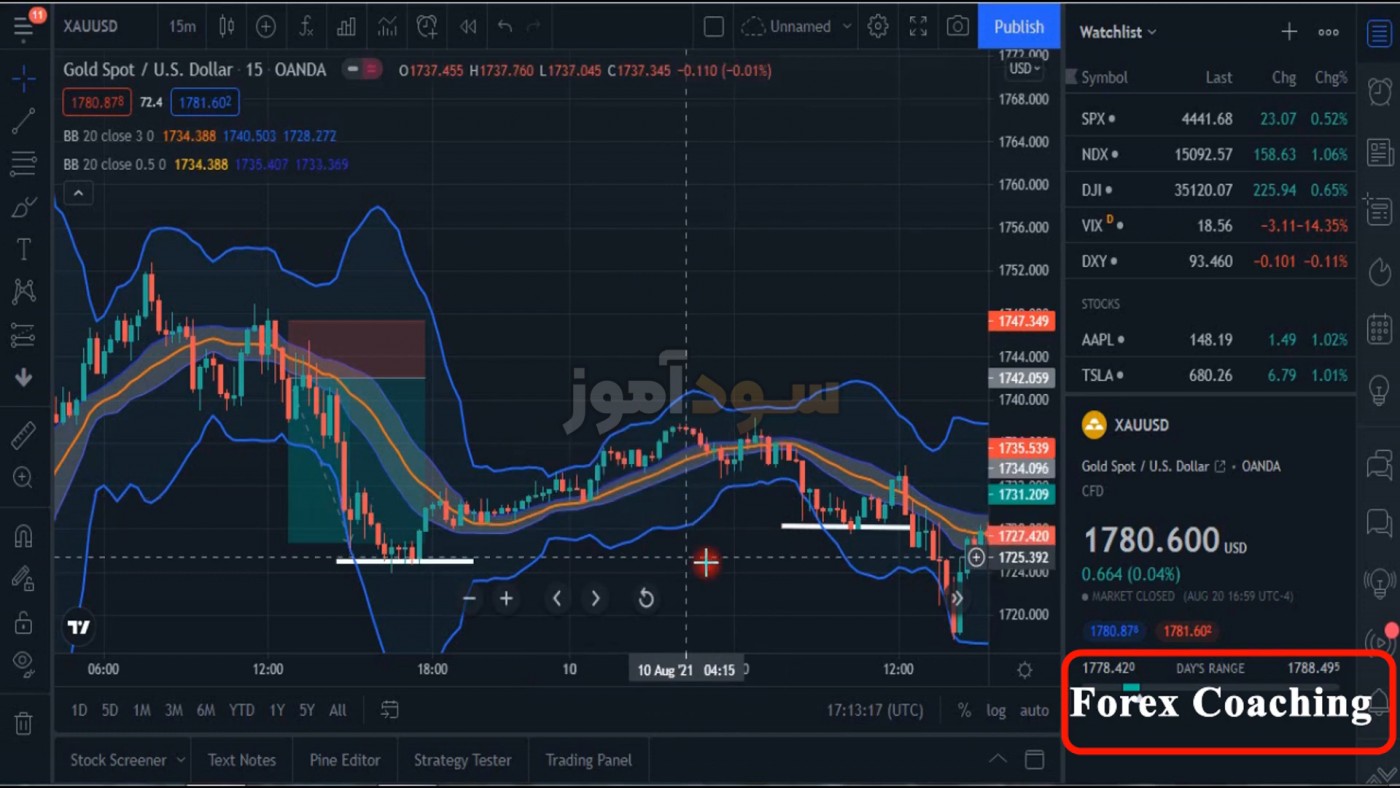Undo the last chart action

click(x=505, y=27)
